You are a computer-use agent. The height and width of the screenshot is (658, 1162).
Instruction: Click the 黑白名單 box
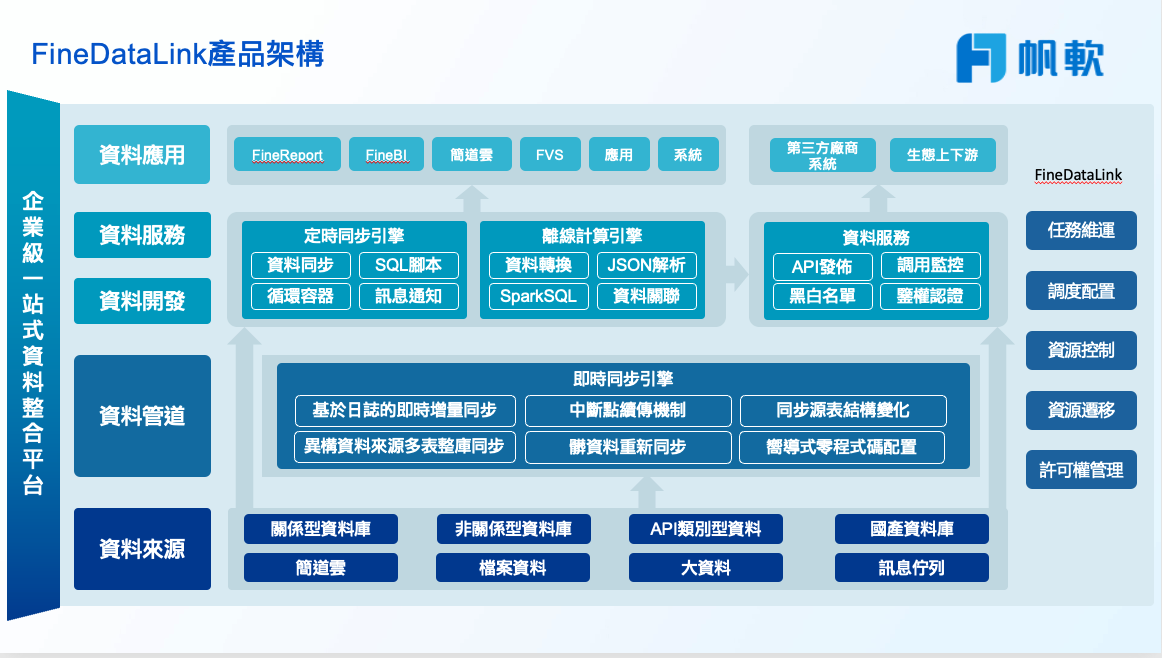823,296
